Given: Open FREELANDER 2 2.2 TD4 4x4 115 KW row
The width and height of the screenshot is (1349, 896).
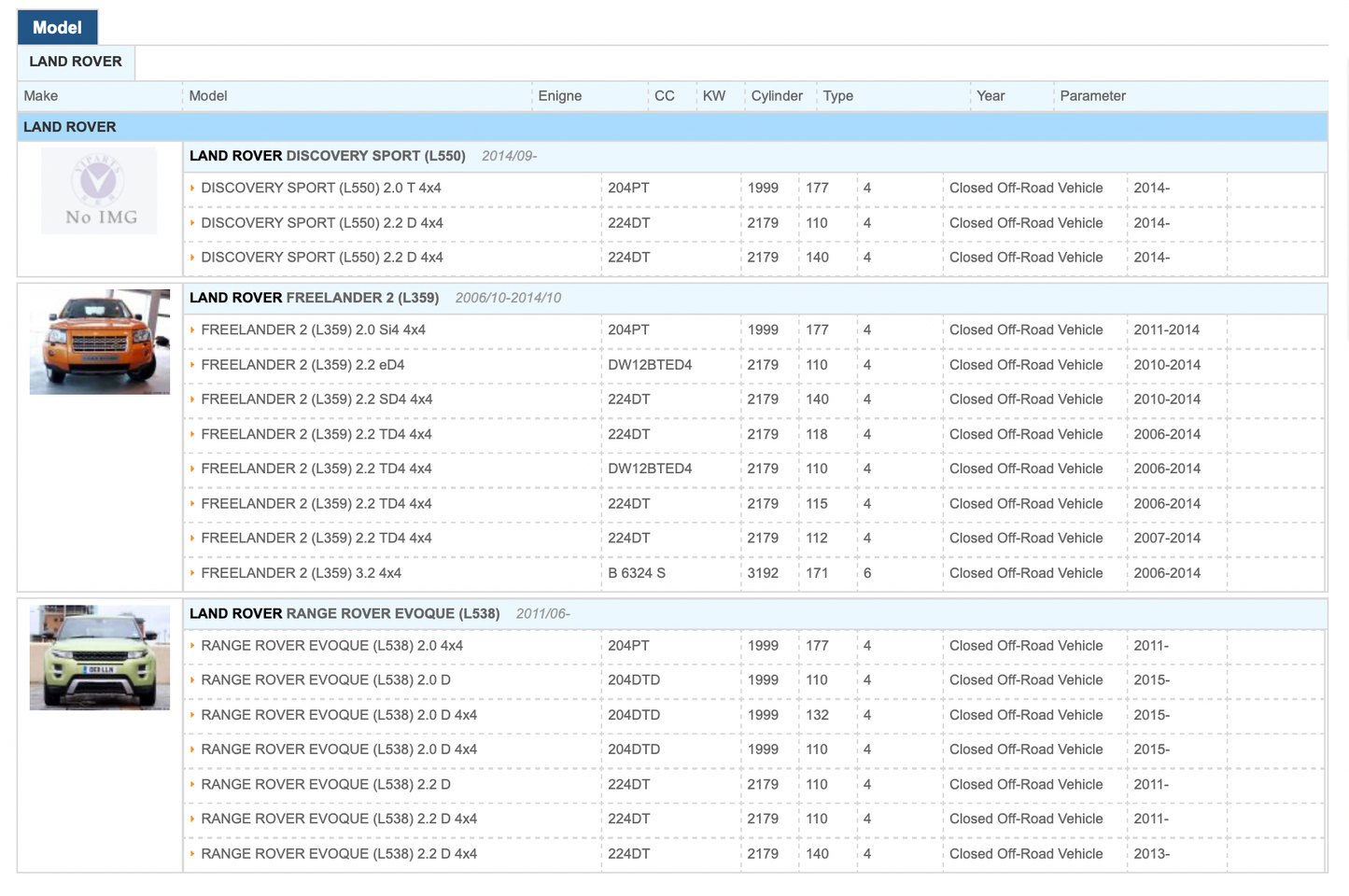Looking at the screenshot, I should pos(316,504).
